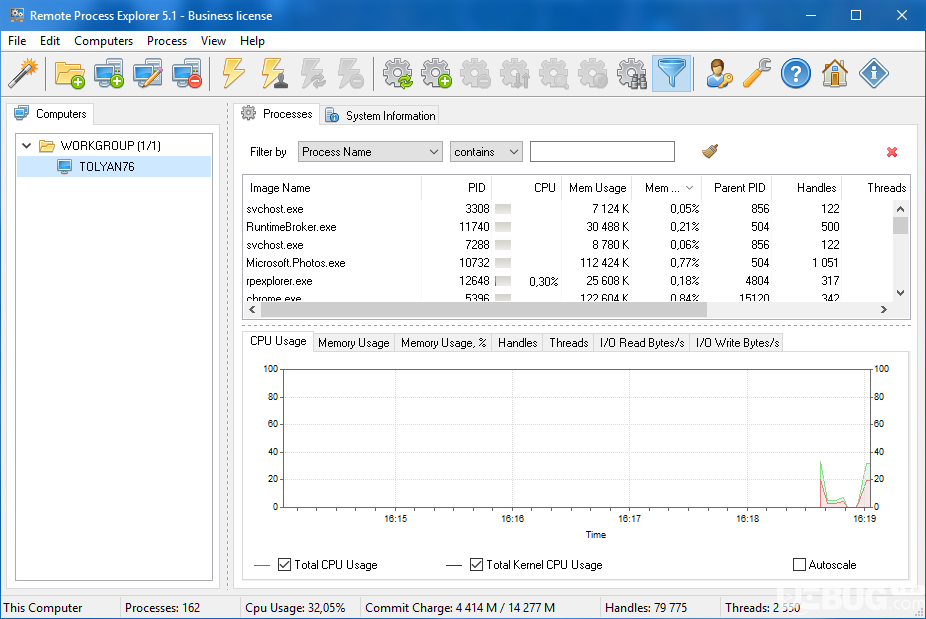The width and height of the screenshot is (926, 619).
Task: Switch to the Handles graph tab
Action: tap(517, 343)
